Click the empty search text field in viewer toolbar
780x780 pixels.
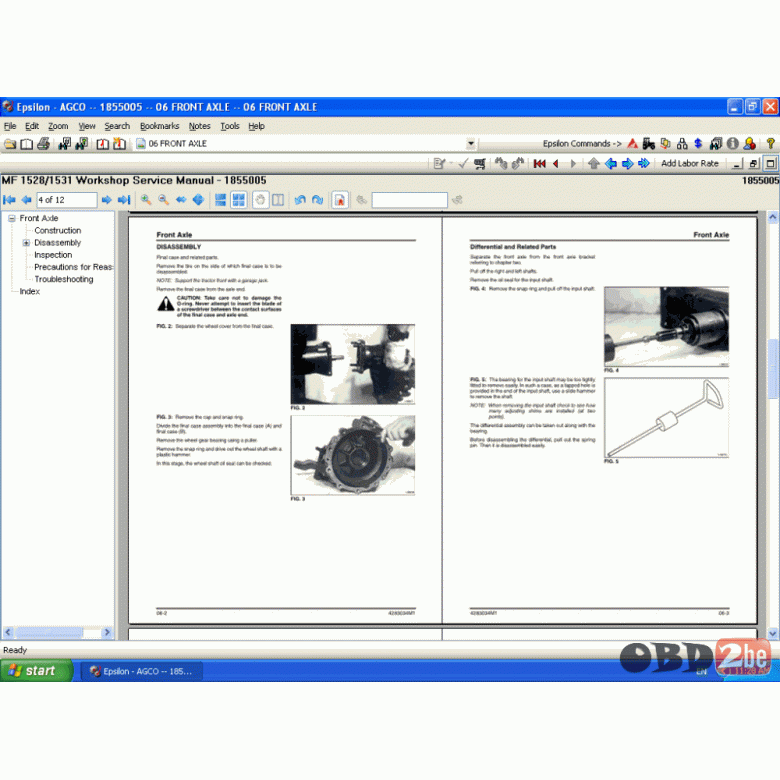409,200
